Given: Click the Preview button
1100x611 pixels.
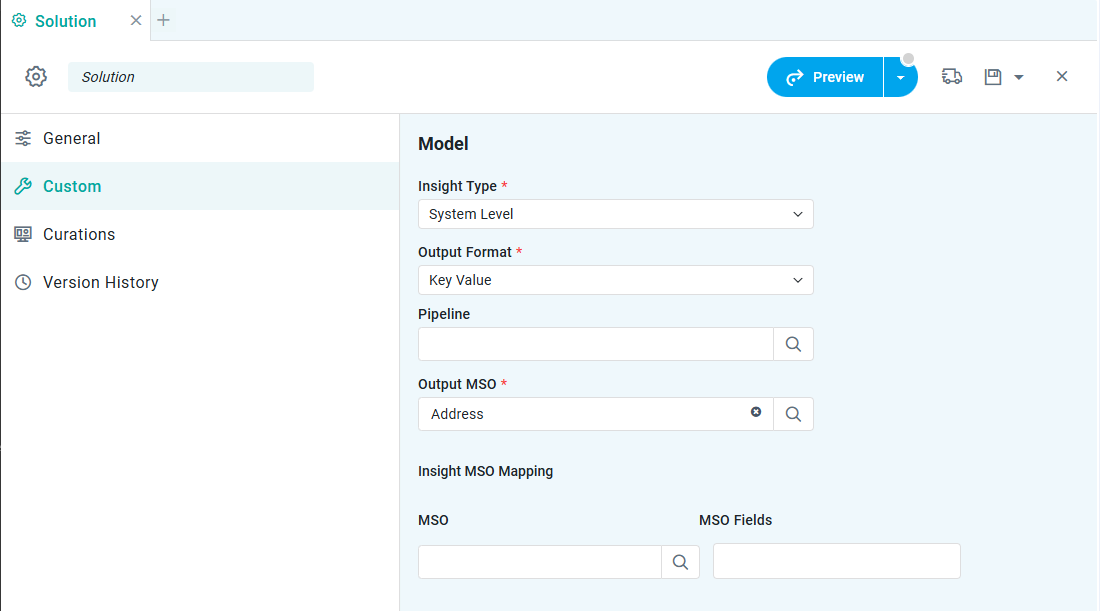Looking at the screenshot, I should click(x=825, y=77).
